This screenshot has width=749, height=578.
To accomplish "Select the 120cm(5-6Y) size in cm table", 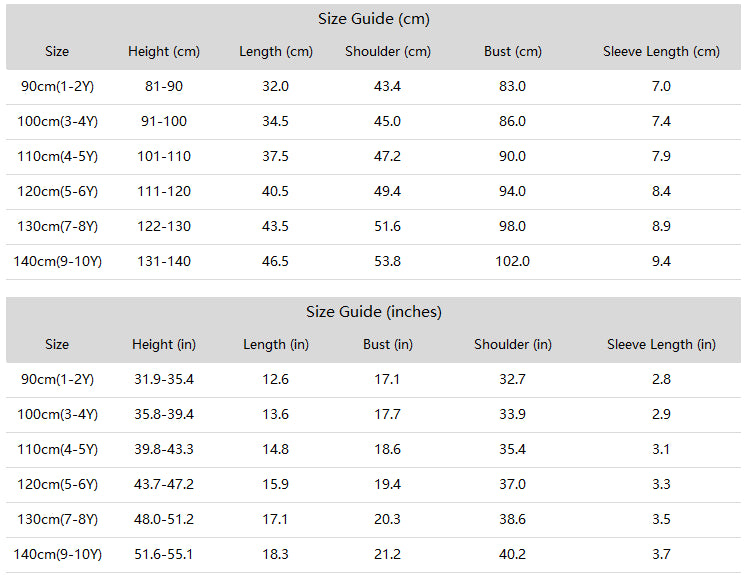I will 57,192.
